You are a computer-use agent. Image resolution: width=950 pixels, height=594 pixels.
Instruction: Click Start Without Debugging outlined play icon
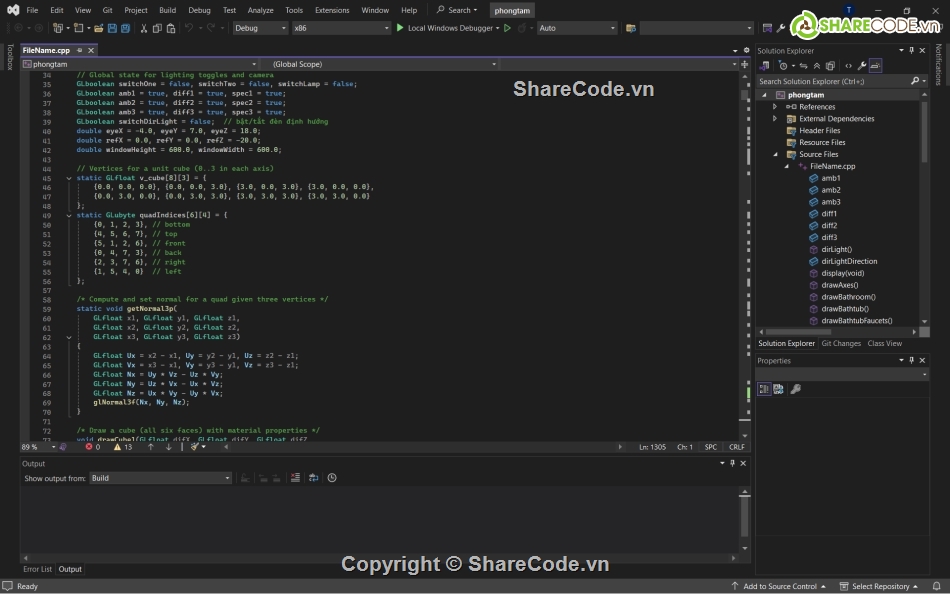point(508,28)
